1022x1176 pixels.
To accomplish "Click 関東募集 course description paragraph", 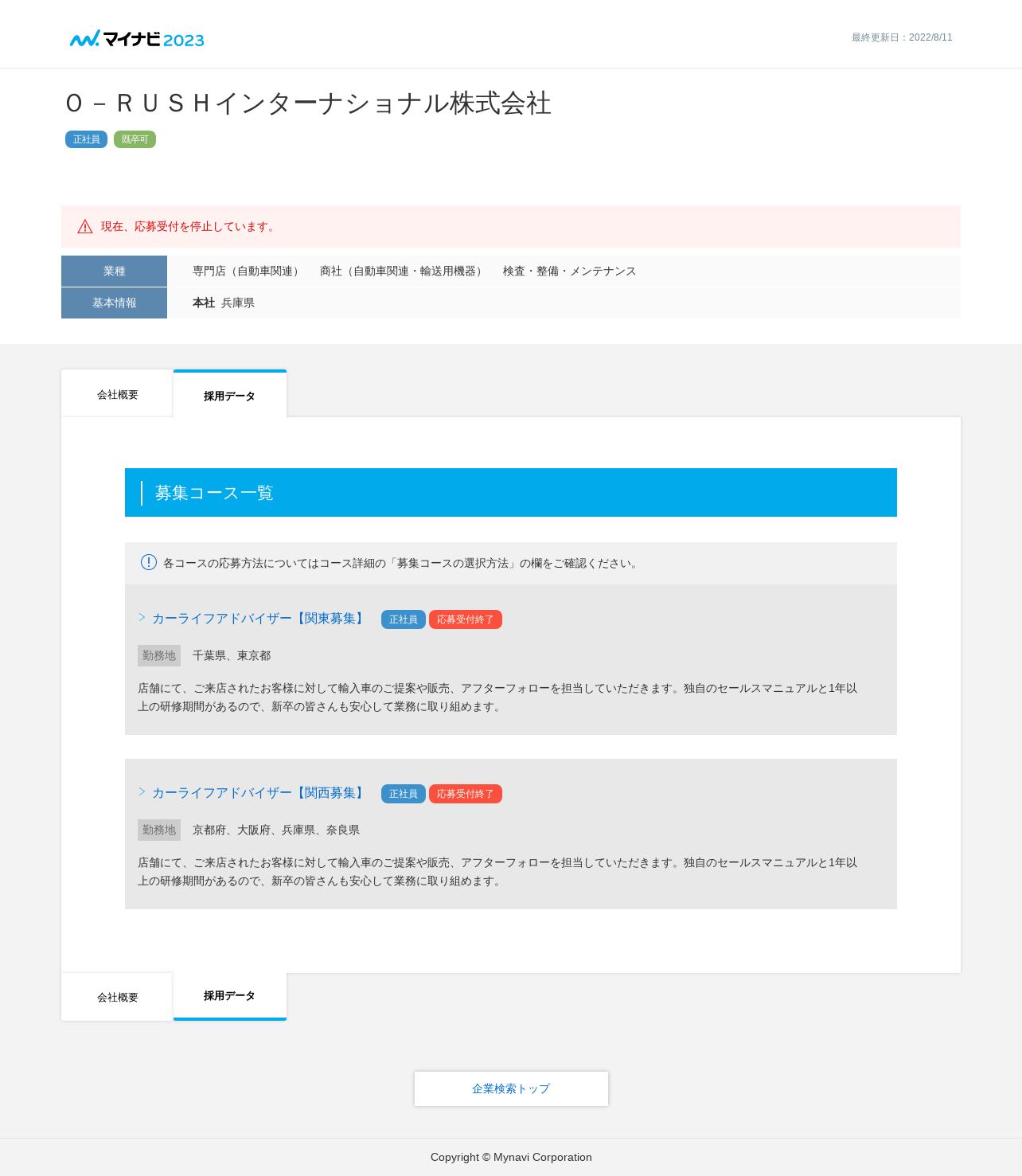I will pos(497,697).
